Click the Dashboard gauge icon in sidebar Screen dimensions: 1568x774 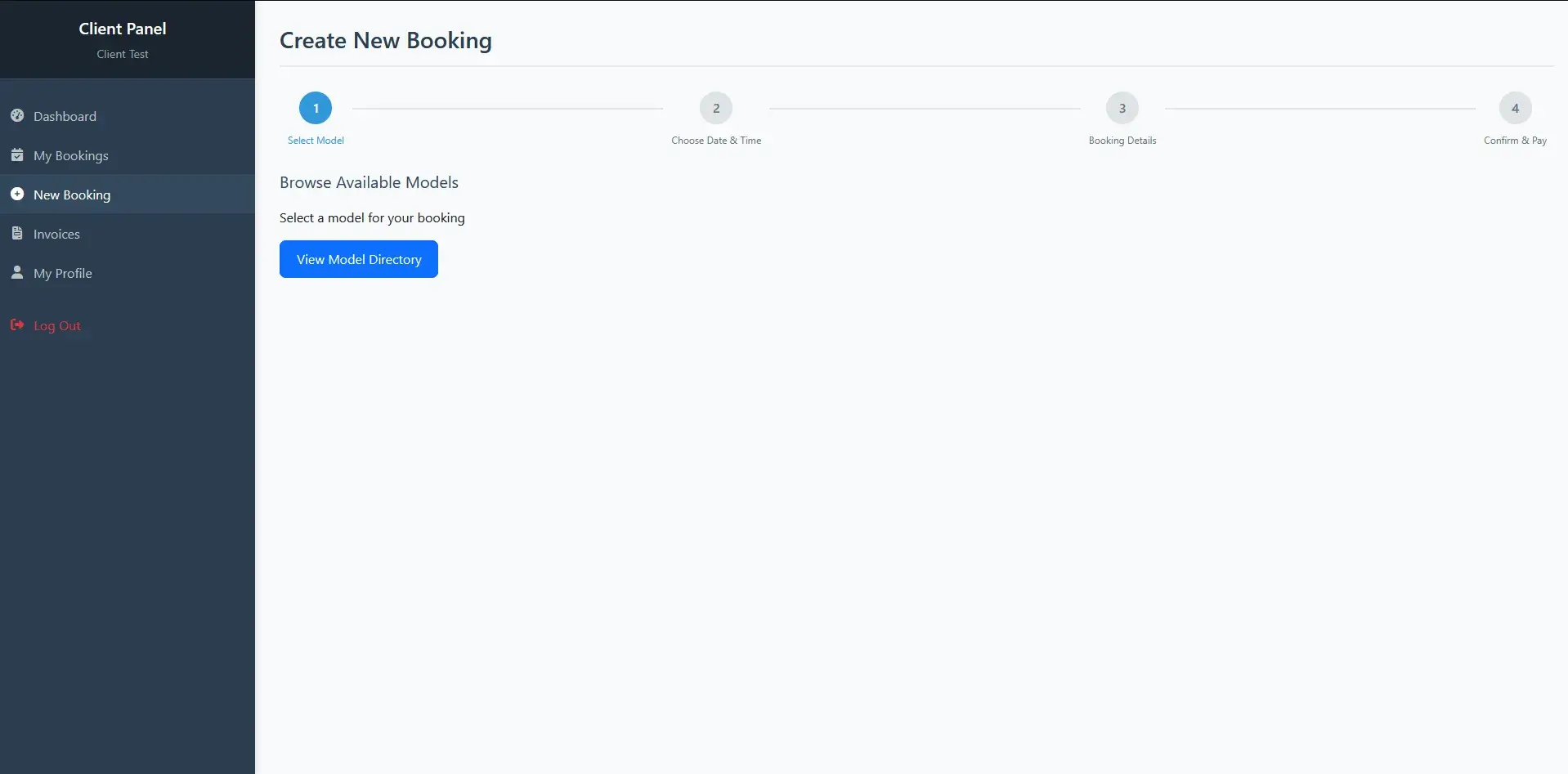click(x=17, y=116)
